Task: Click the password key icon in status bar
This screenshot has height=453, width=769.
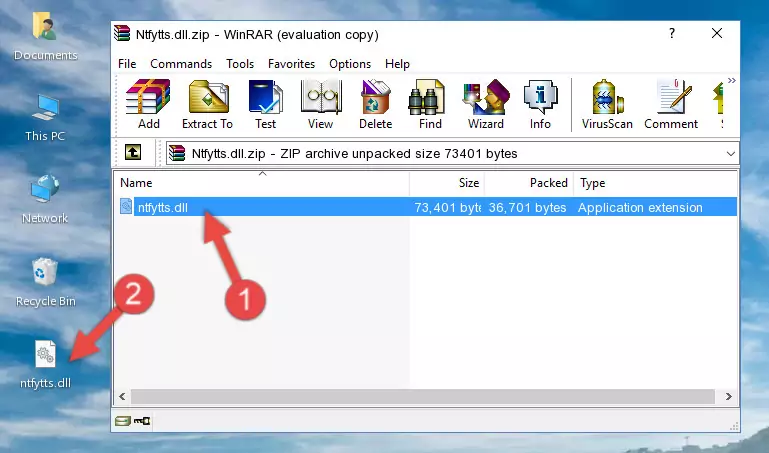Action: [x=142, y=421]
